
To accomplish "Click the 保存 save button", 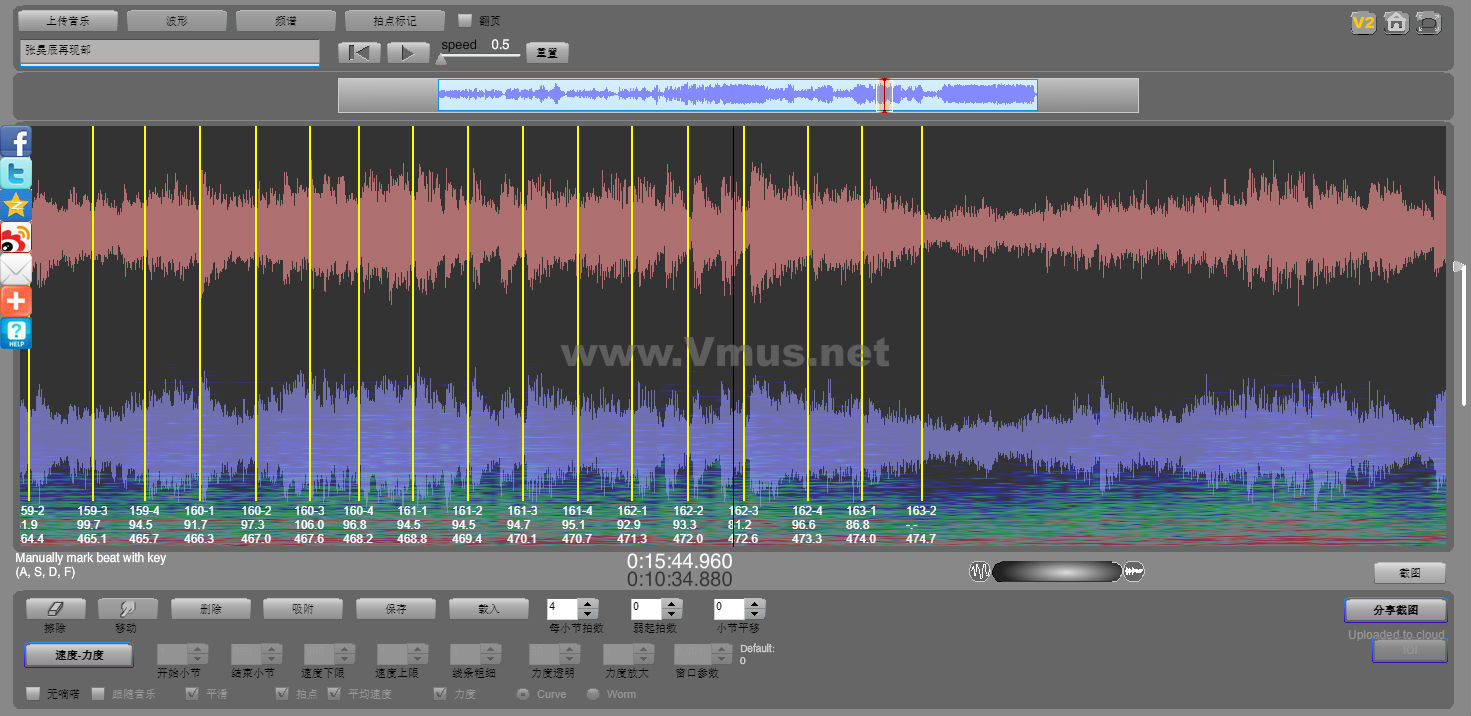I will coord(395,608).
